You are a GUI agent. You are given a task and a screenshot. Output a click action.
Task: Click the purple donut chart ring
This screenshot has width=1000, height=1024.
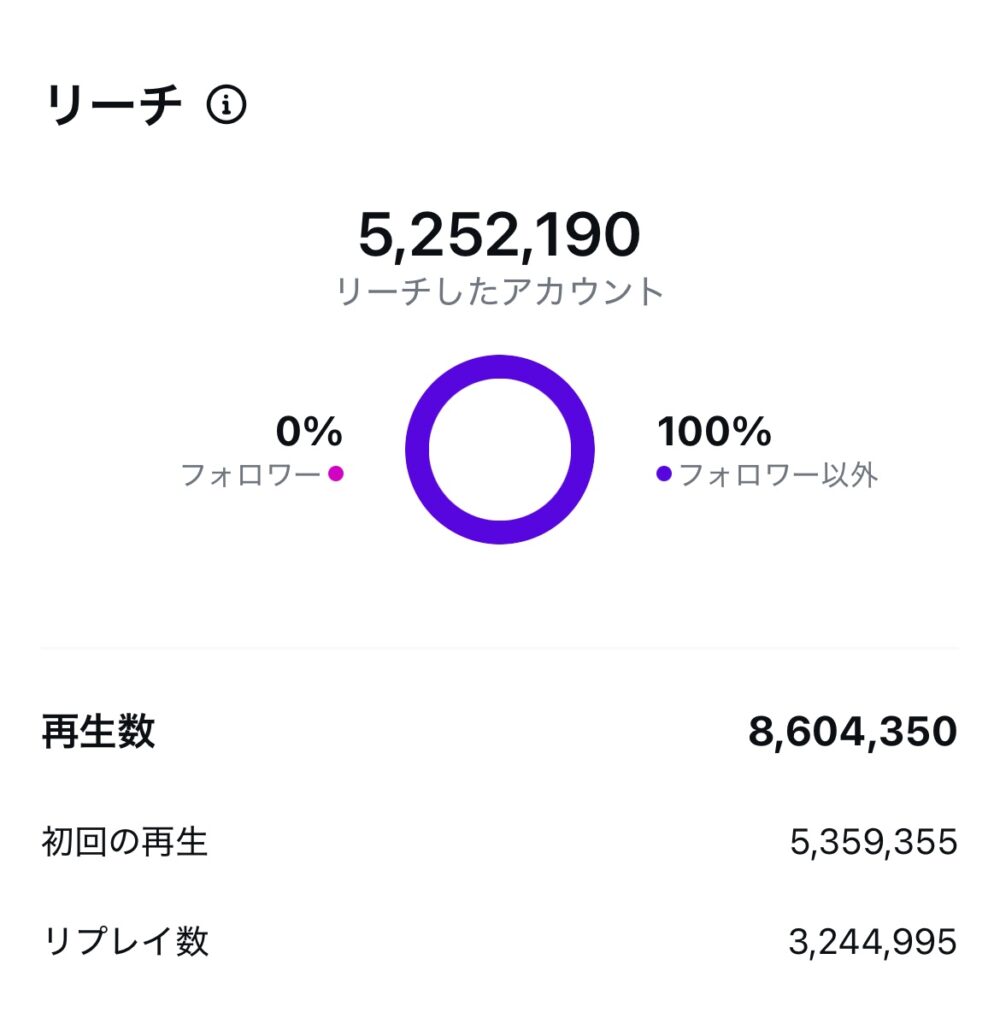click(418, 450)
